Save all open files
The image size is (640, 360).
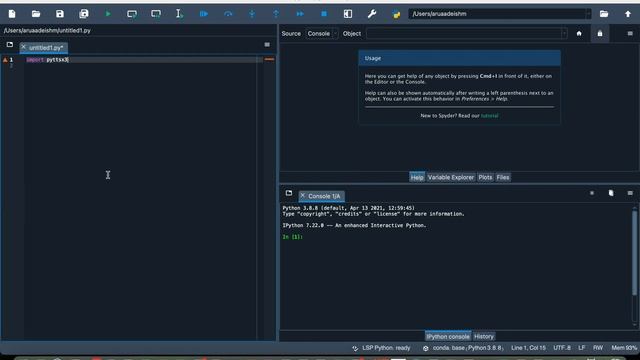click(x=84, y=14)
